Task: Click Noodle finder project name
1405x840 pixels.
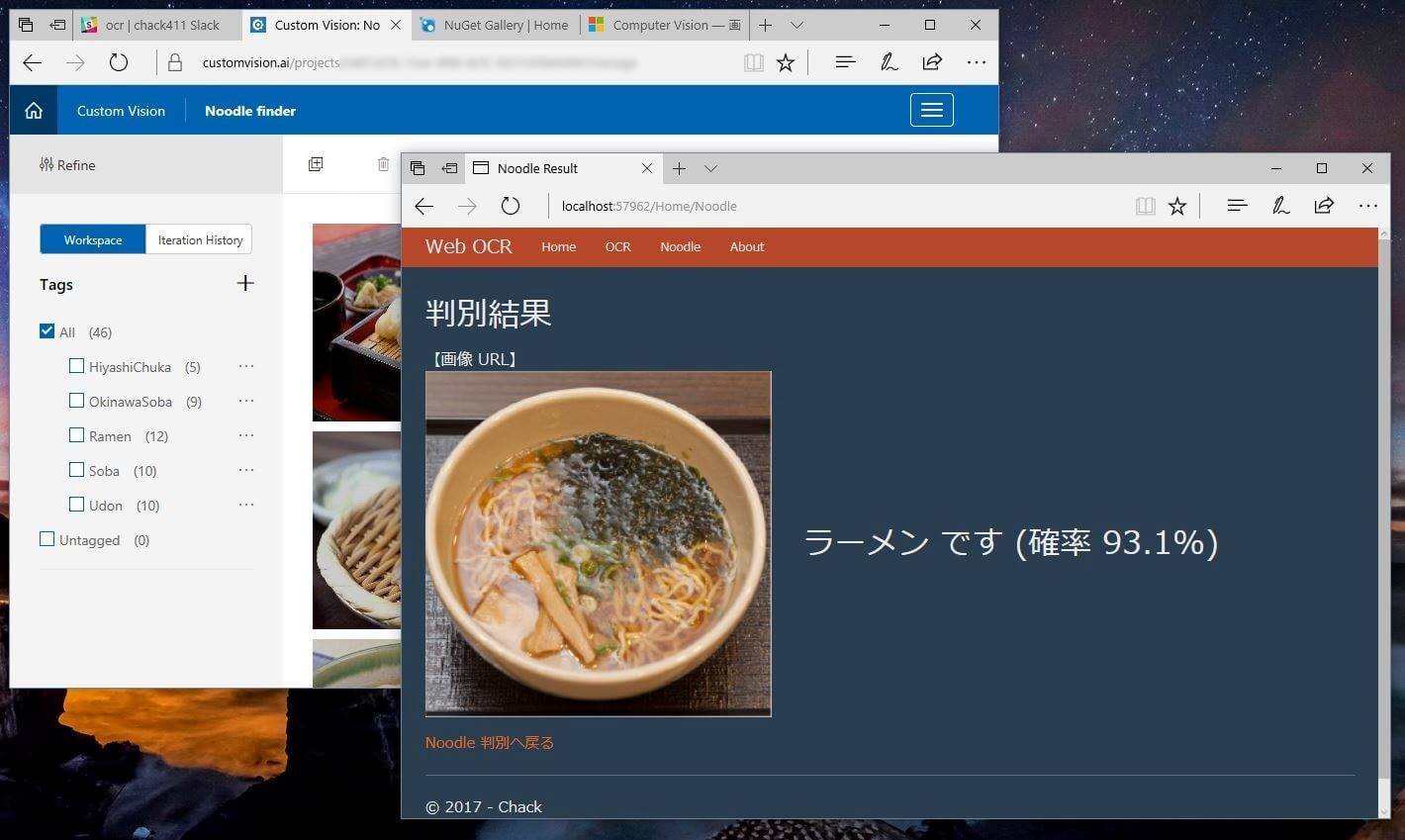Action: tap(250, 111)
